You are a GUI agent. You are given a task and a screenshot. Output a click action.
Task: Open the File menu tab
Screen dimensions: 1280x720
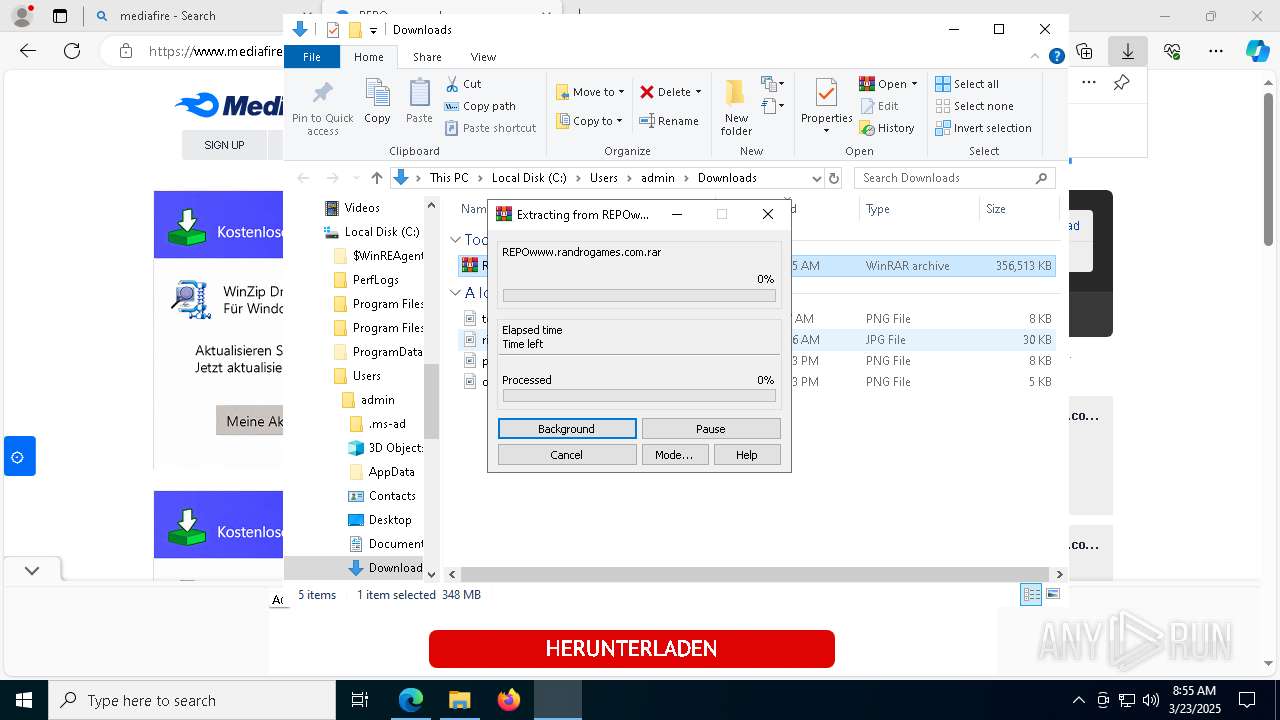312,57
